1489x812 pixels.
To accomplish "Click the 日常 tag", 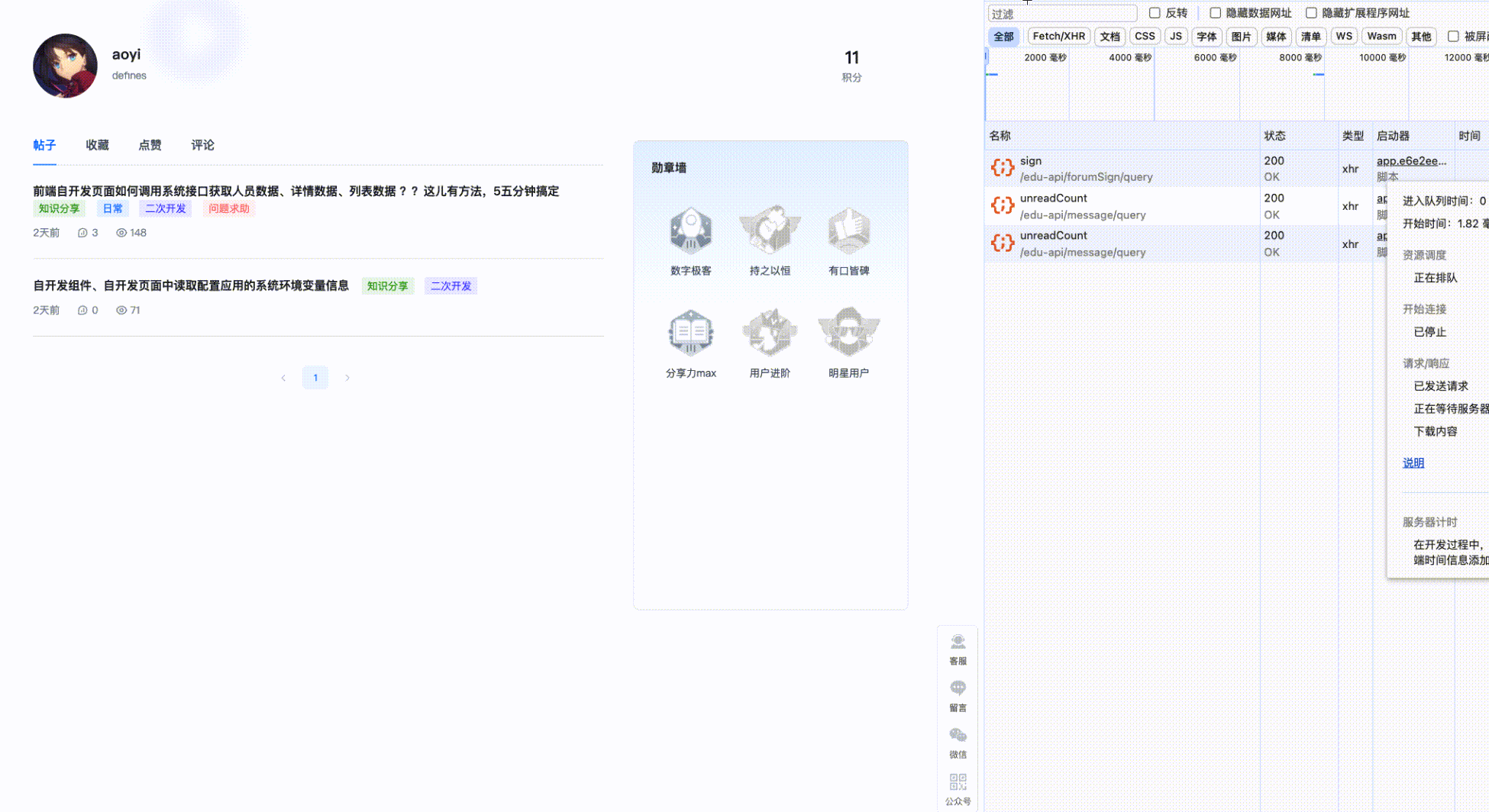I will pos(113,208).
